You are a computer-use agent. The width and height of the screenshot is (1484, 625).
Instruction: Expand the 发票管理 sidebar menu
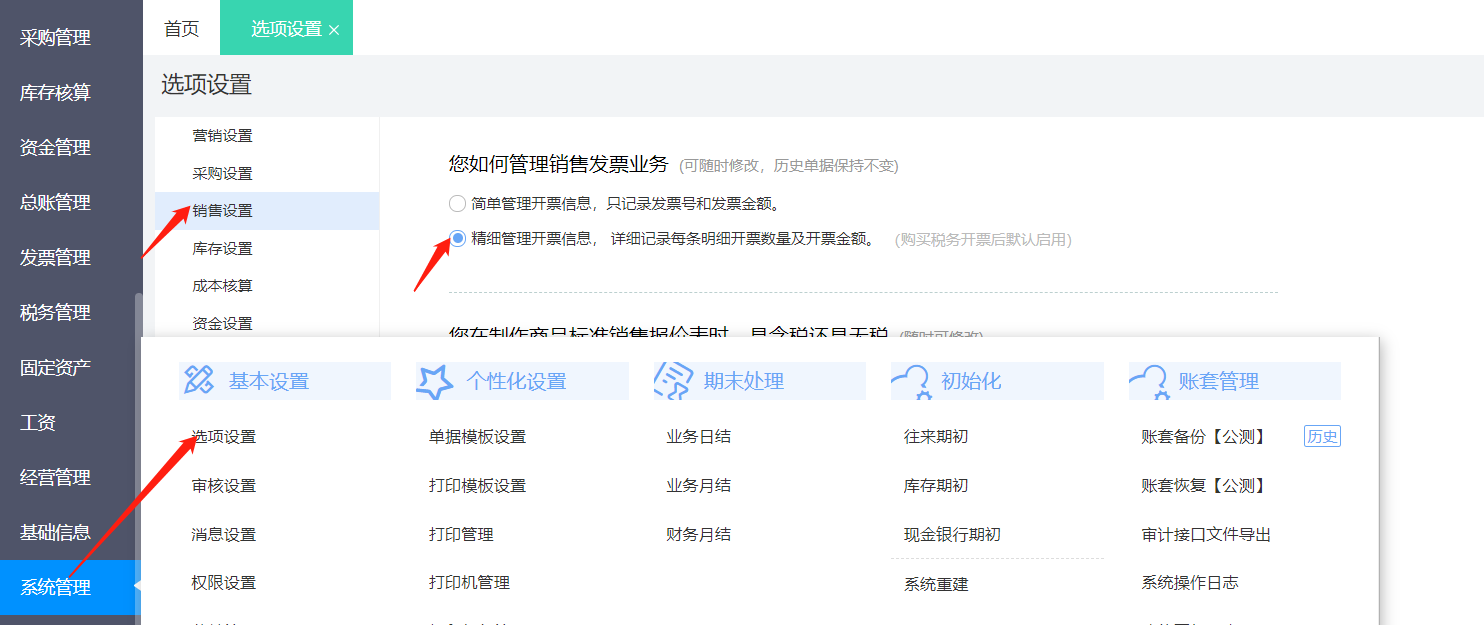(56, 258)
